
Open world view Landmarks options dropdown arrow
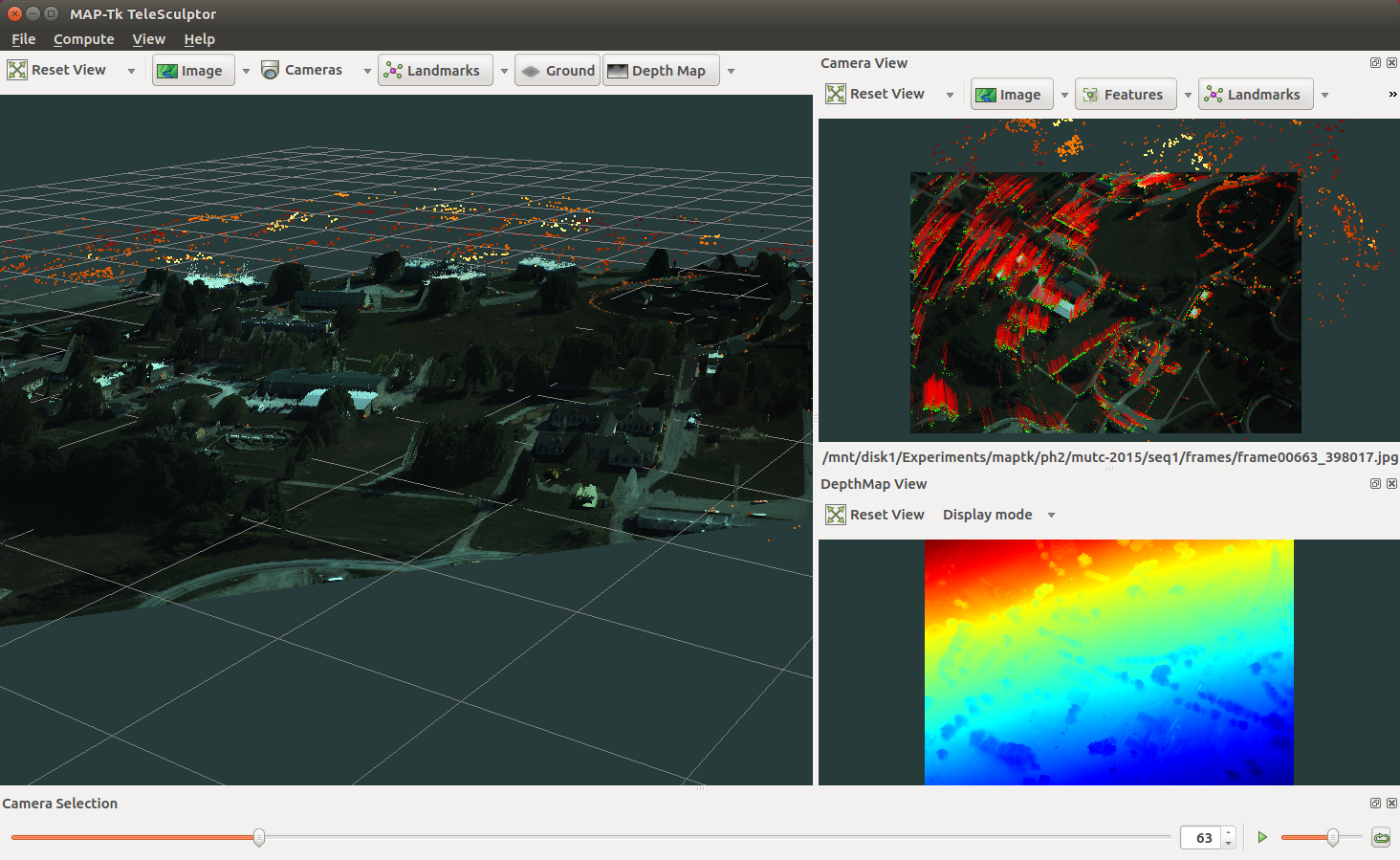tap(504, 71)
